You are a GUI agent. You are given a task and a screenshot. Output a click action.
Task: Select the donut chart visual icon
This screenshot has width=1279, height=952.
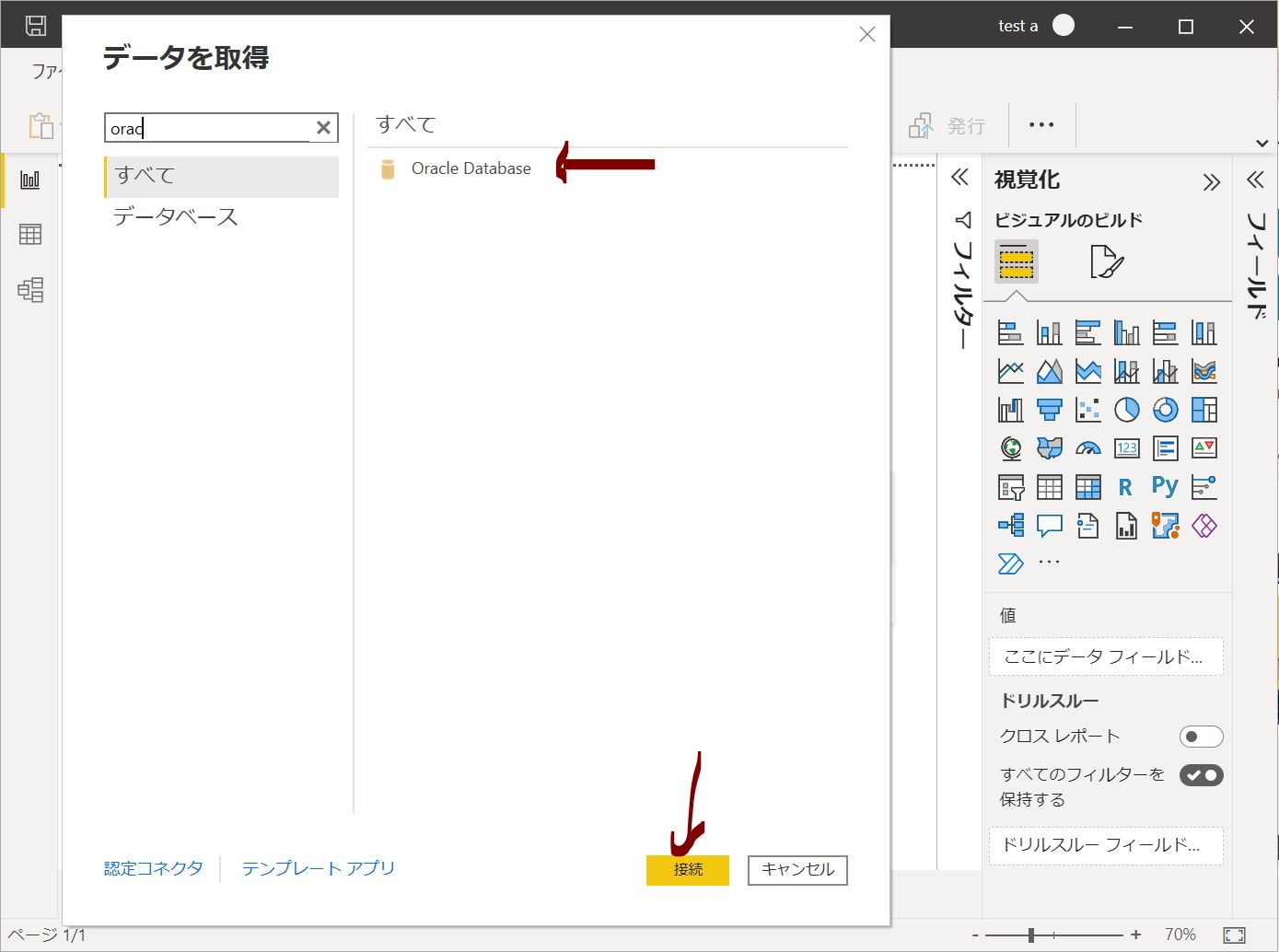[1165, 410]
